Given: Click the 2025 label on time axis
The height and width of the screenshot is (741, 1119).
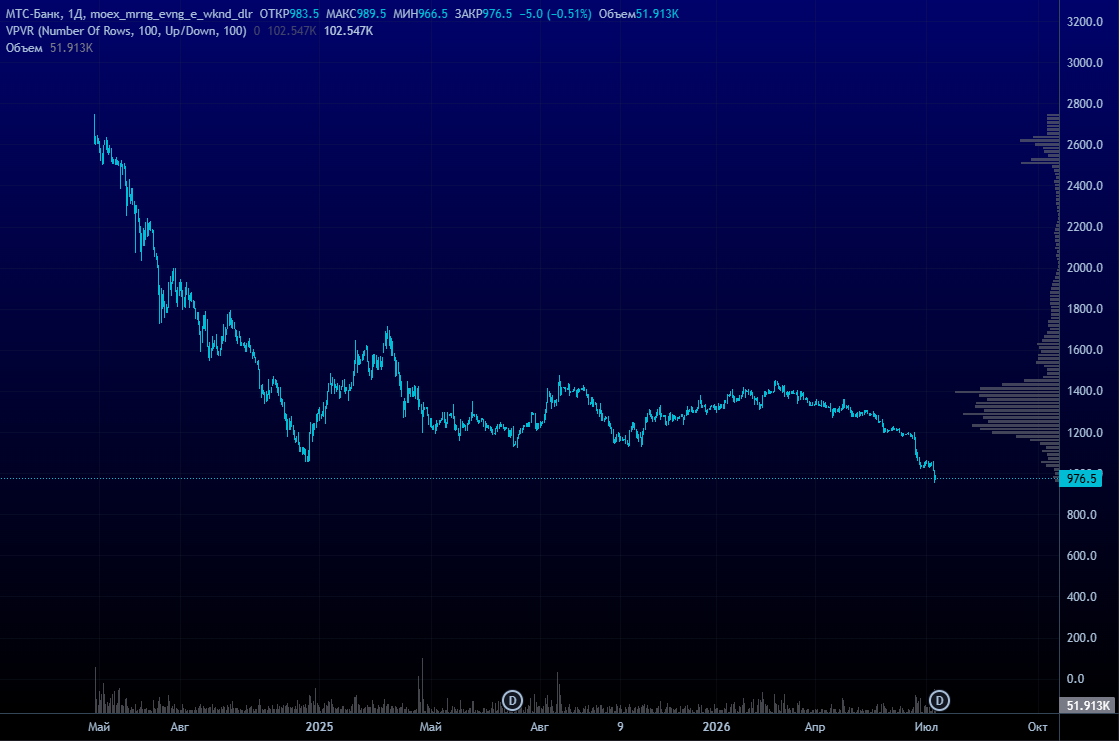Looking at the screenshot, I should [x=319, y=727].
